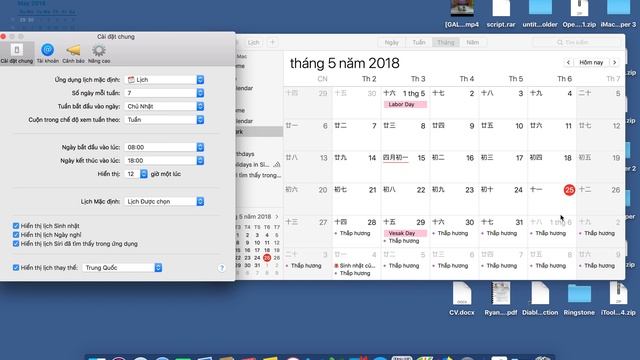Image resolution: width=640 pixels, height=360 pixels.
Task: Click the Calendar search field
Action: [x=577, y=42]
